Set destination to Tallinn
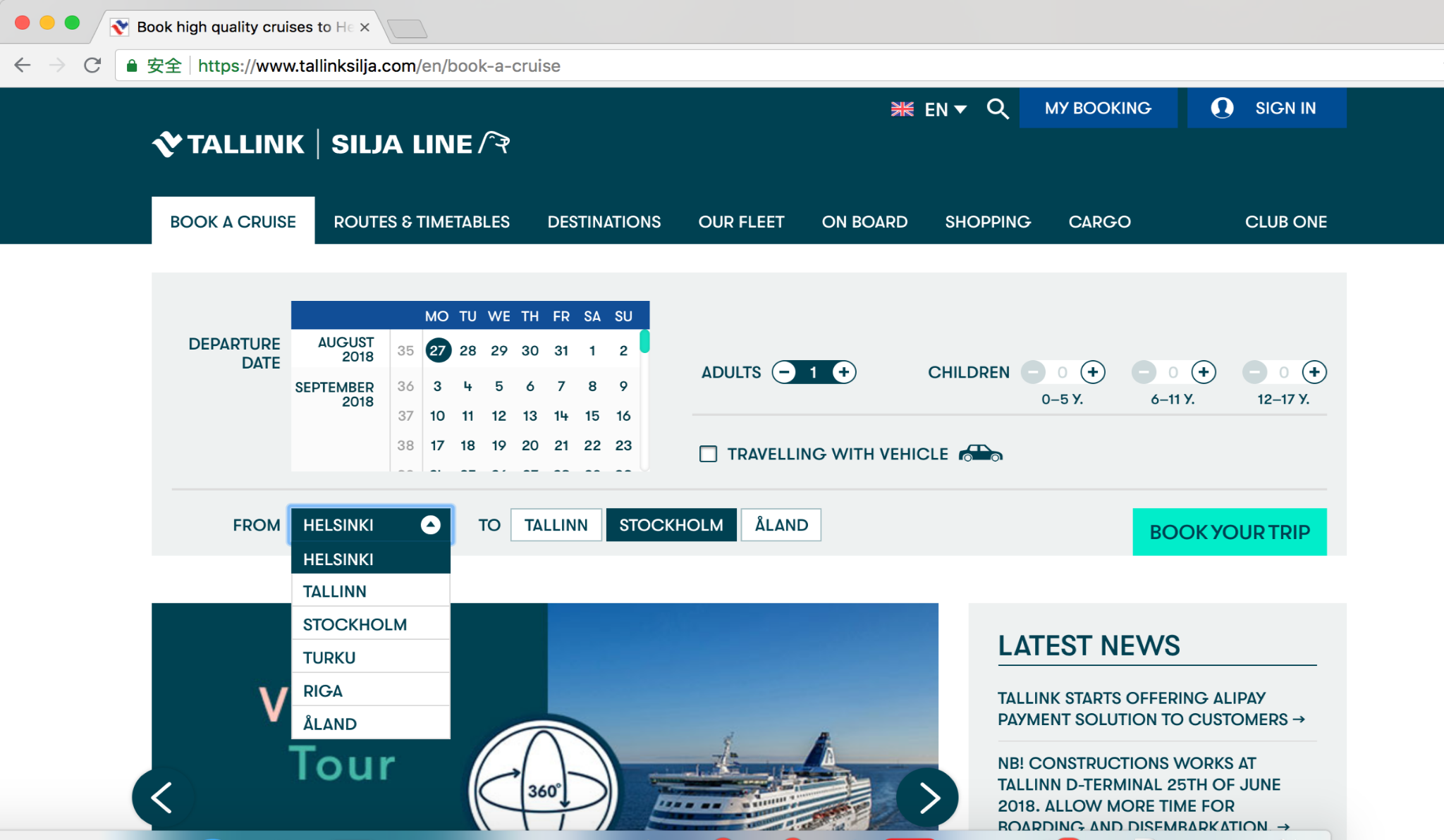The image size is (1444, 840). click(556, 525)
